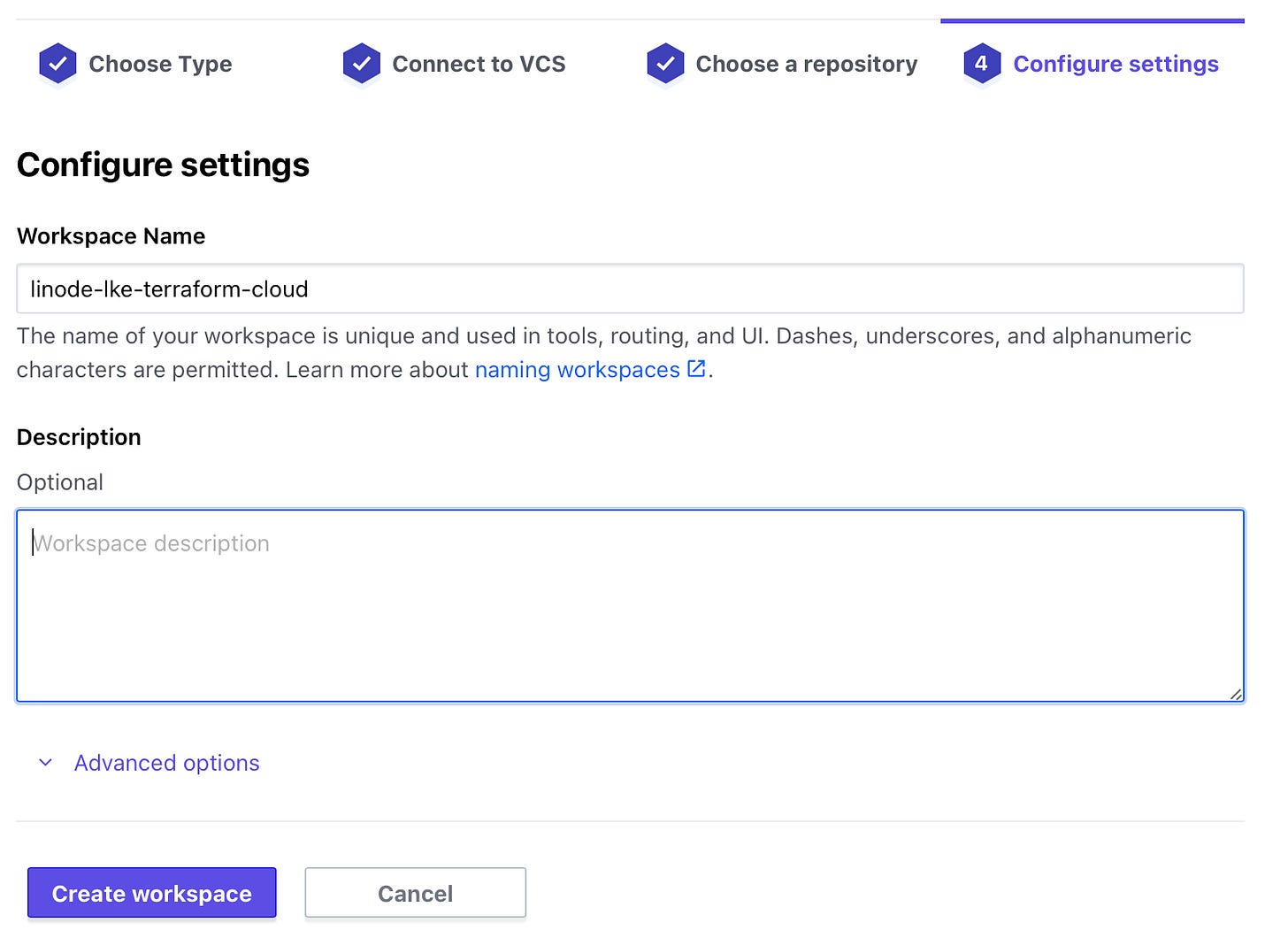The height and width of the screenshot is (938, 1288).
Task: Select the Configure settings step label
Action: click(x=1115, y=64)
